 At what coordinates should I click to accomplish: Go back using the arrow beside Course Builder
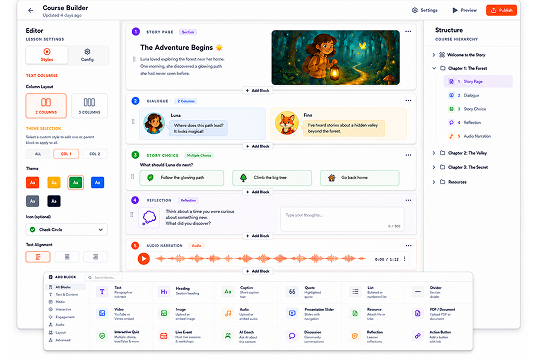[x=31, y=10]
